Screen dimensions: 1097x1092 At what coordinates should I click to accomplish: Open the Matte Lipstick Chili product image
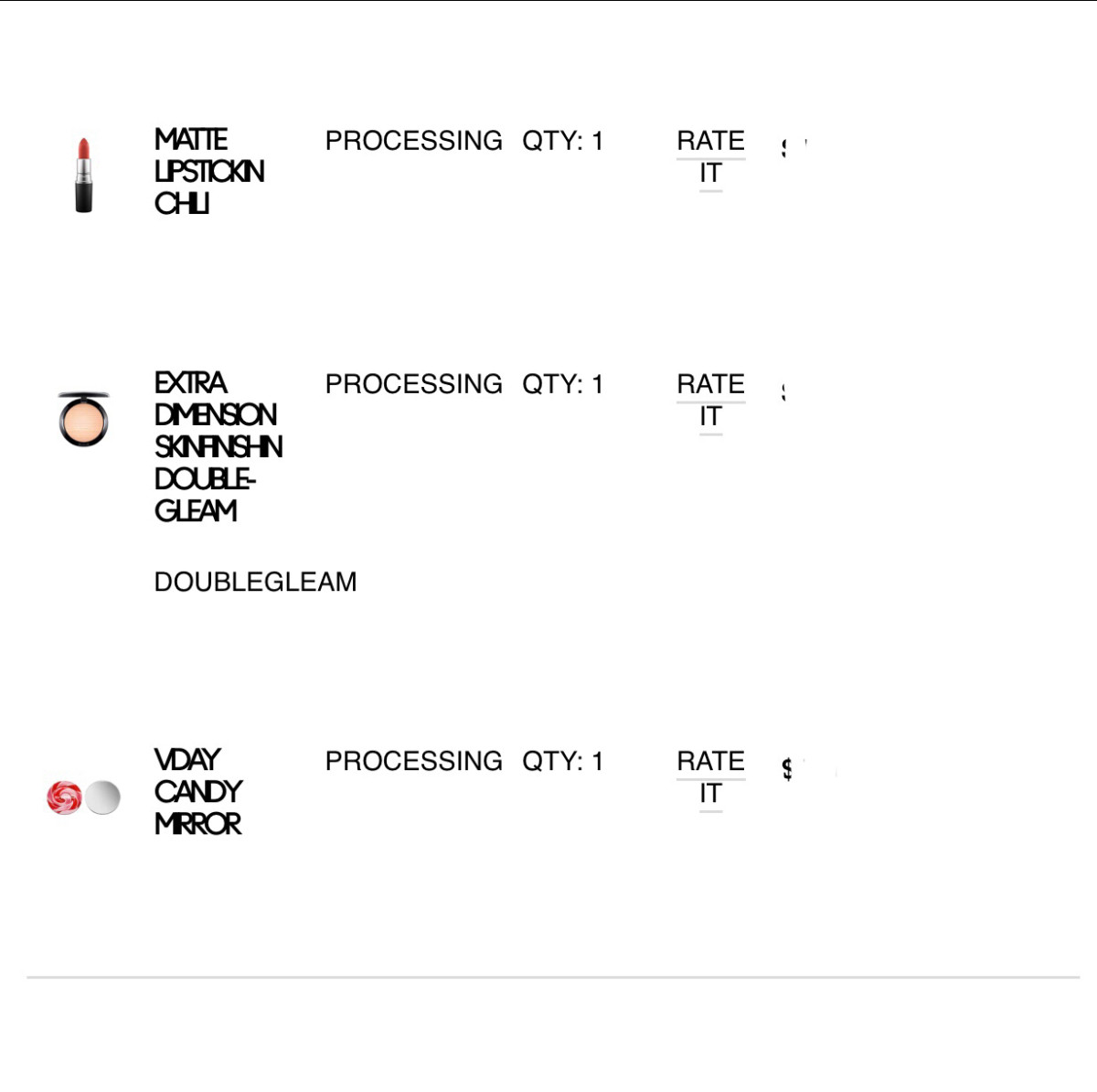[83, 176]
